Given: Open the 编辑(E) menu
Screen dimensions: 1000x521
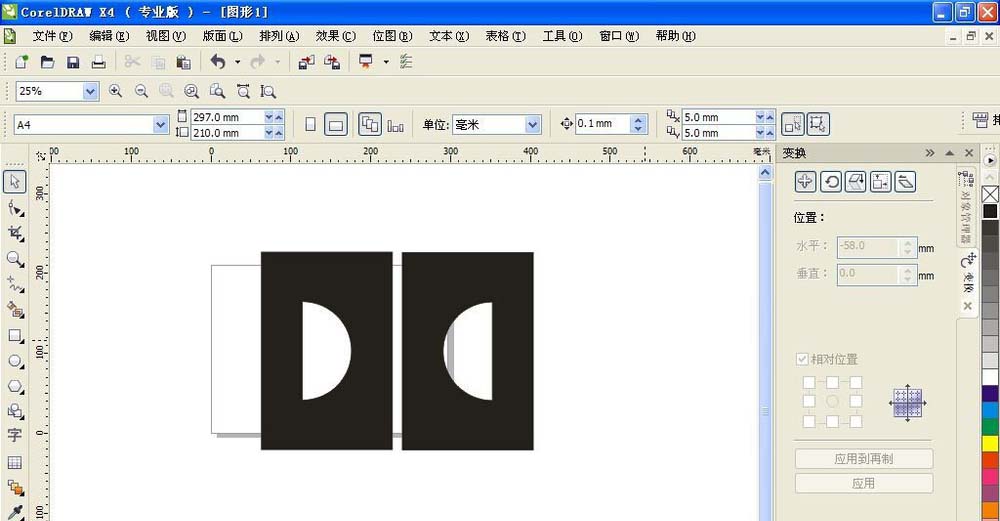Looking at the screenshot, I should click(x=110, y=36).
